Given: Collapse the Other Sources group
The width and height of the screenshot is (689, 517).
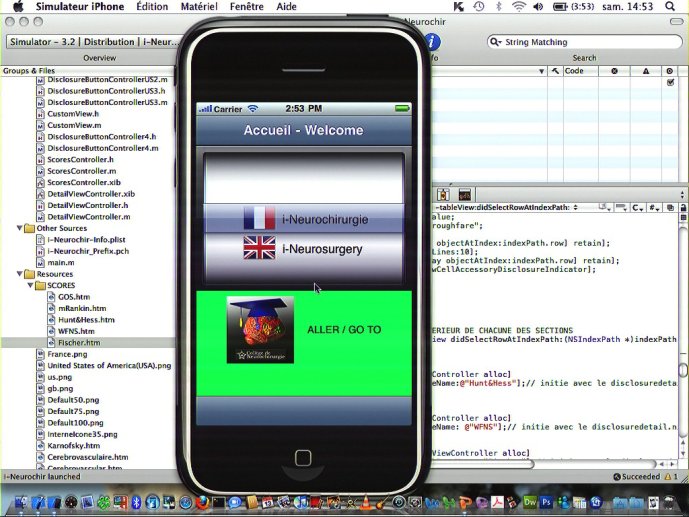Looking at the screenshot, I should point(19,228).
